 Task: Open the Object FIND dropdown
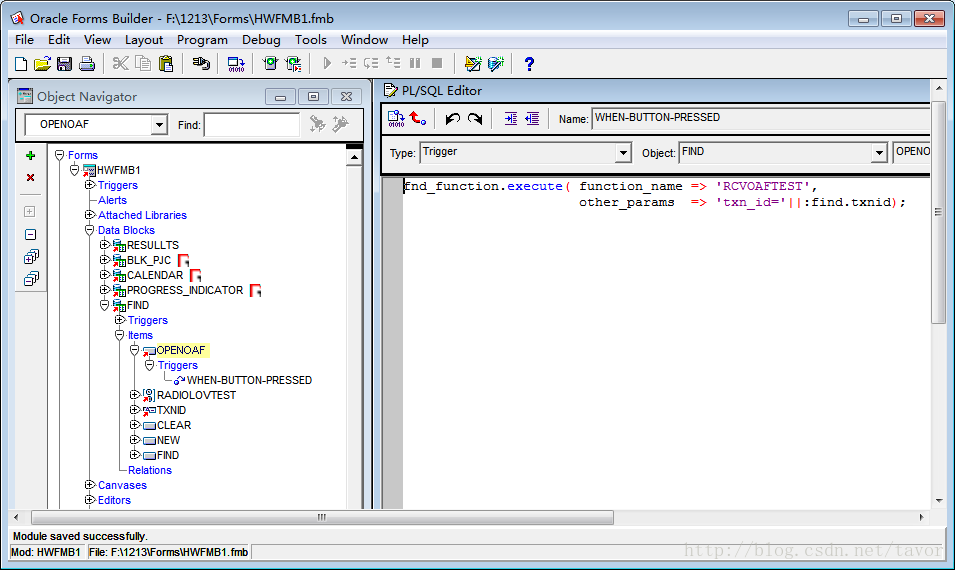[879, 152]
